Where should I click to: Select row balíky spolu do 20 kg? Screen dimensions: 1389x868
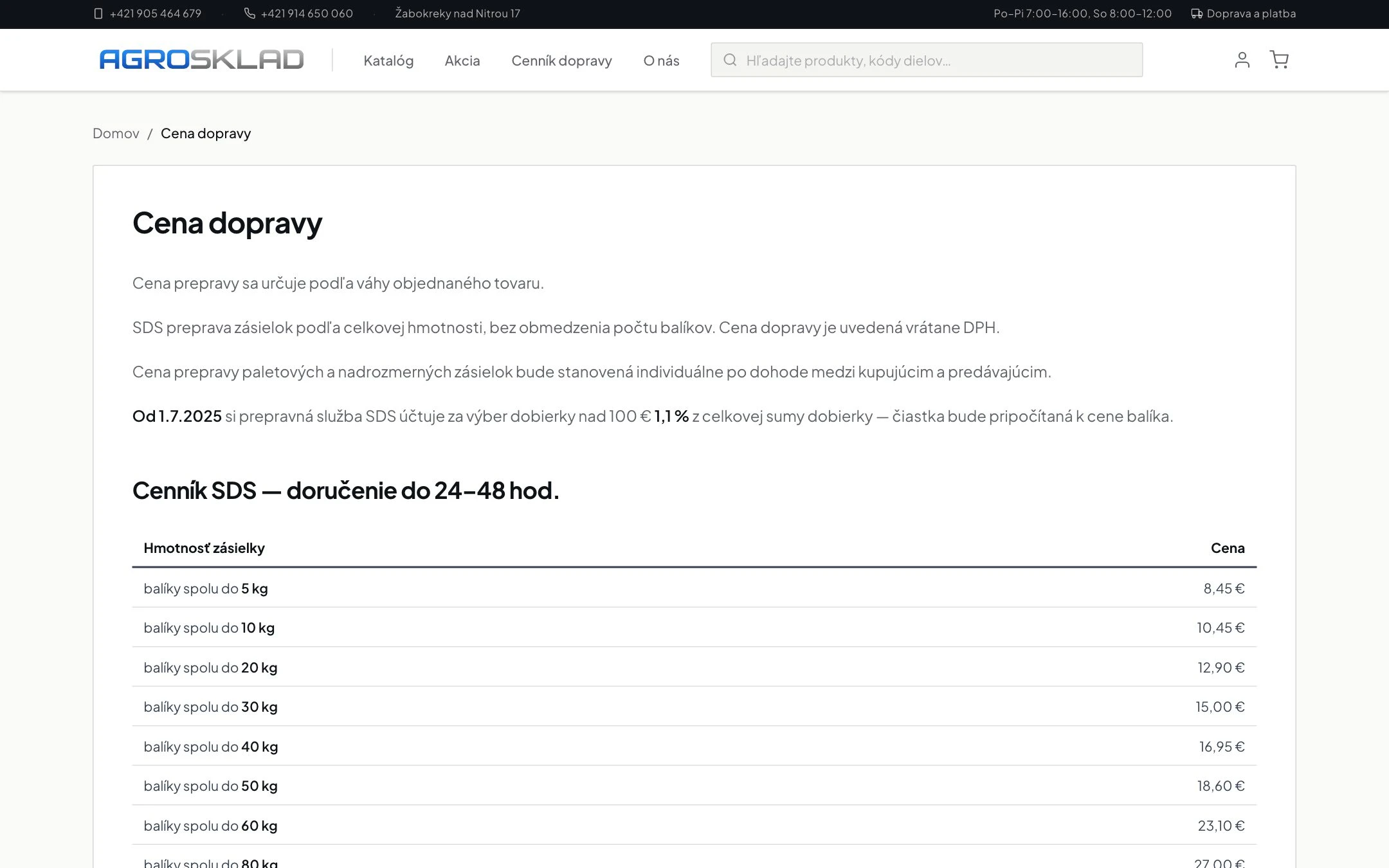coord(694,667)
